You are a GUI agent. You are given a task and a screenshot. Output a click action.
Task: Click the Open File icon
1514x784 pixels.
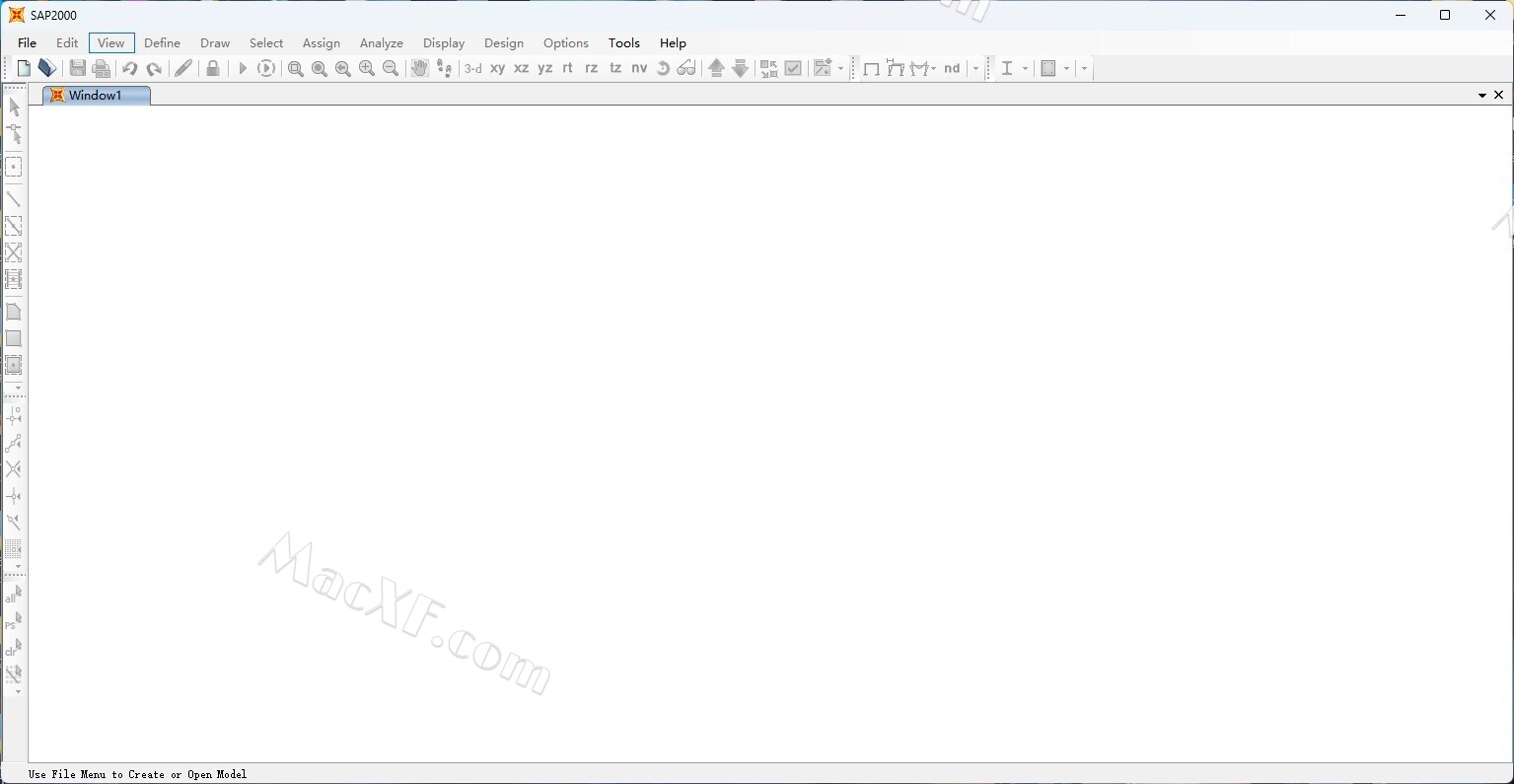46,68
